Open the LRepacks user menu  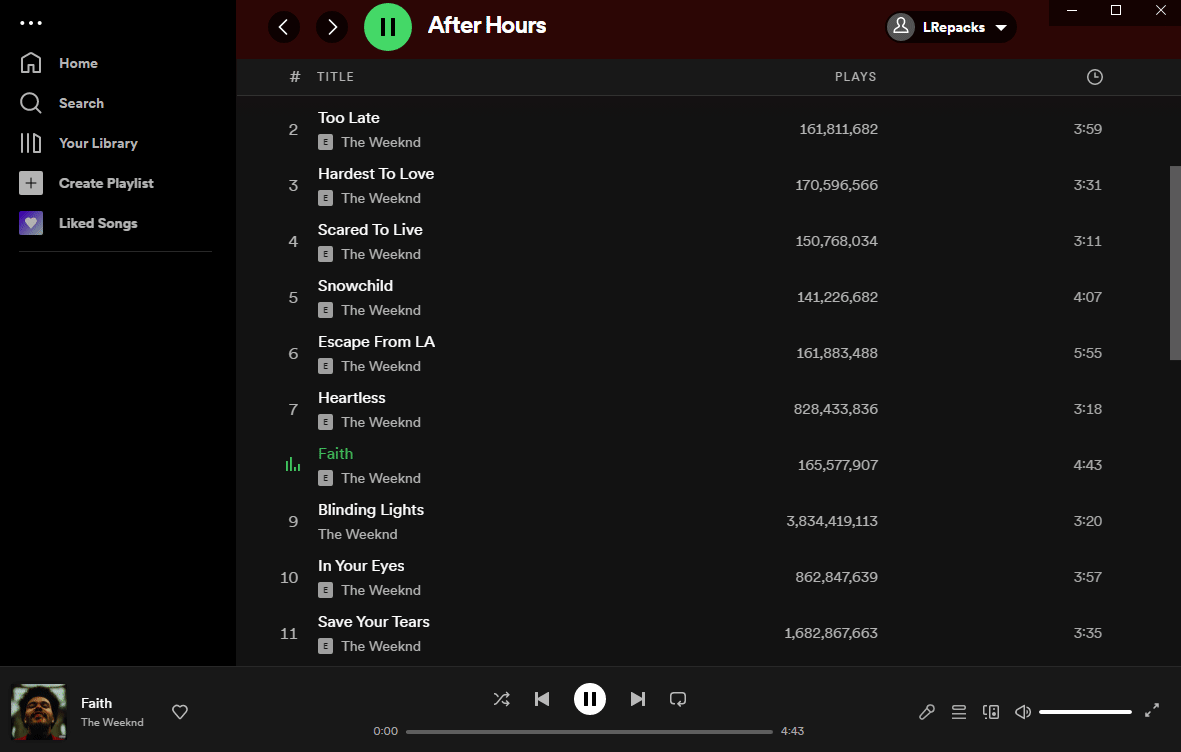(951, 27)
